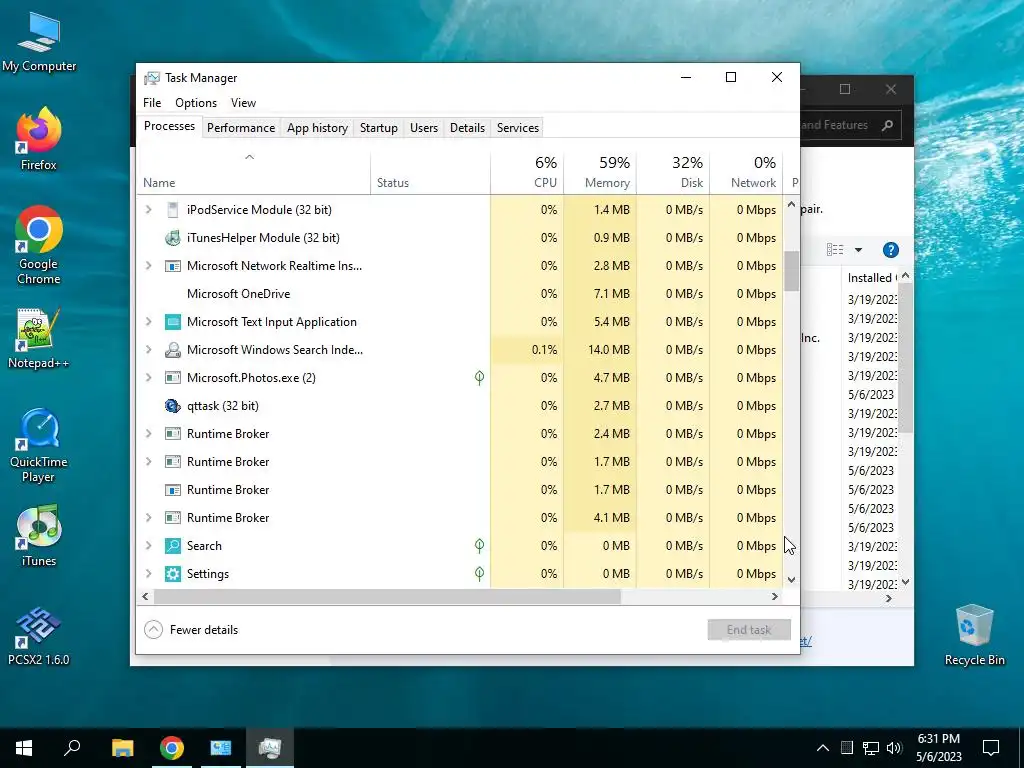The height and width of the screenshot is (768, 1024).
Task: Click the Status column header
Action: 430,174
